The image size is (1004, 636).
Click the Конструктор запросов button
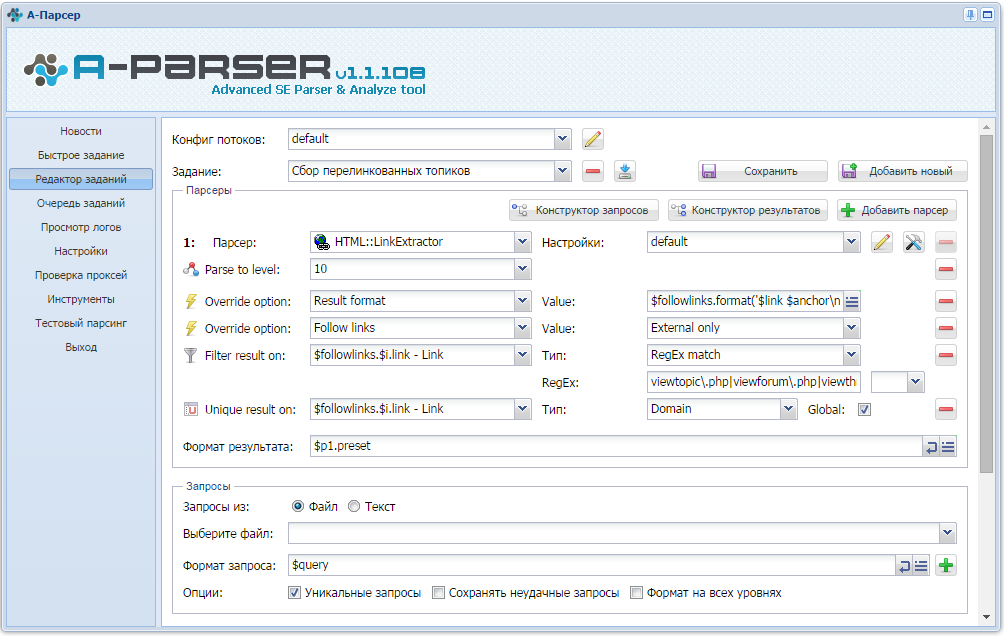pyautogui.click(x=583, y=210)
